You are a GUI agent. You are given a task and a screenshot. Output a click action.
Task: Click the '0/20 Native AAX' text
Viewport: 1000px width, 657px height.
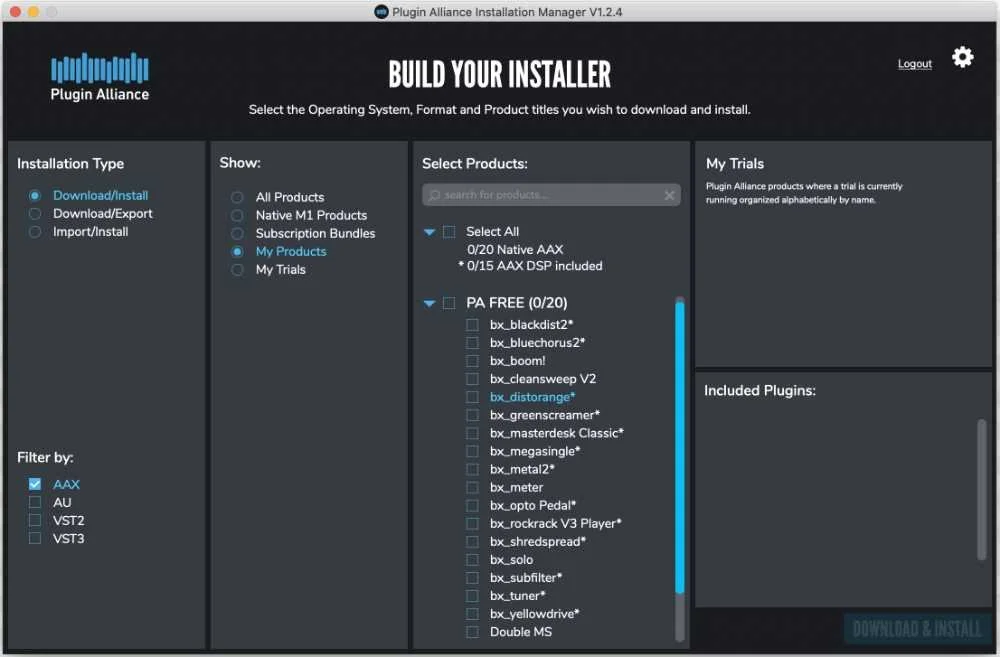click(x=515, y=249)
